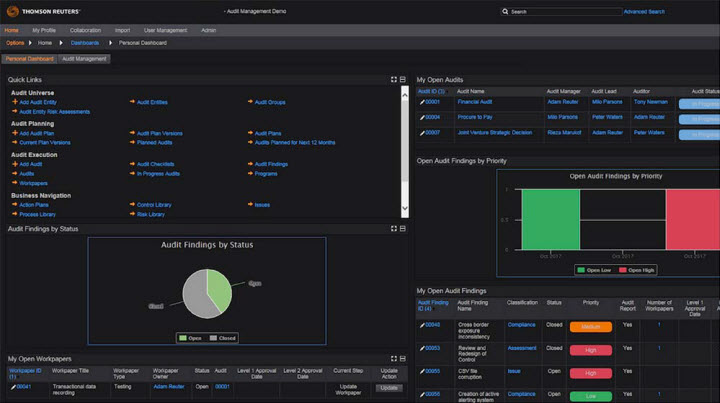Open the Audits Planned for Next 12 Months link
The image size is (720, 403).
tap(295, 143)
